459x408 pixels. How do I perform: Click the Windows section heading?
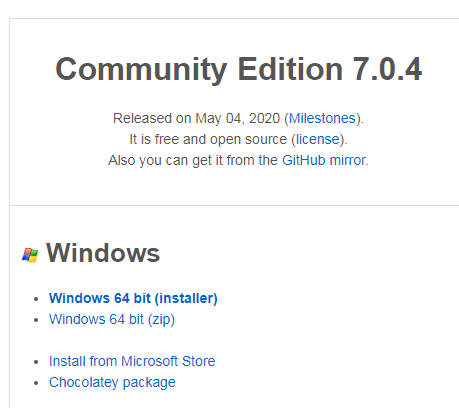(103, 253)
